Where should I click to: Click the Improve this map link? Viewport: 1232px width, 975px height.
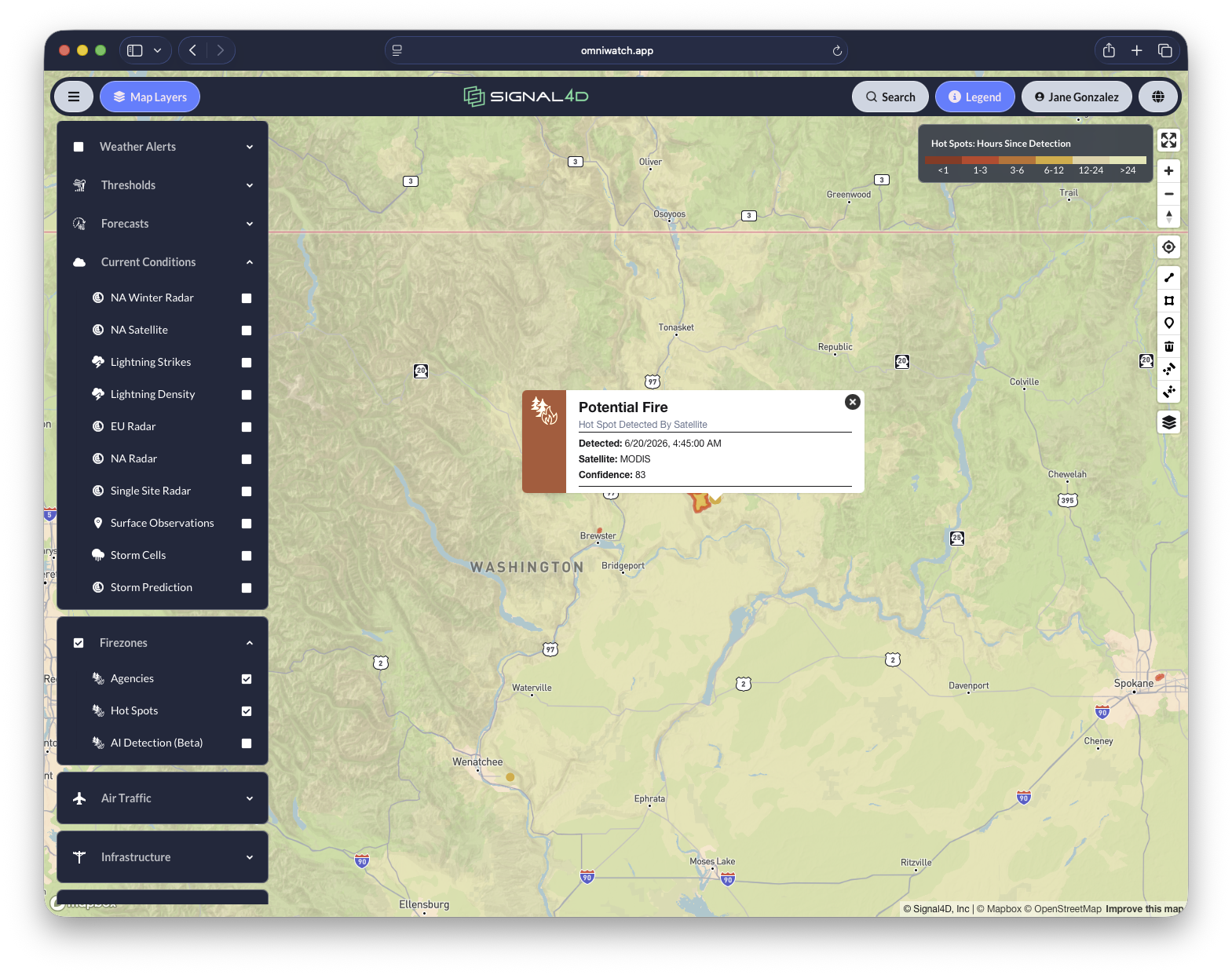(1144, 909)
